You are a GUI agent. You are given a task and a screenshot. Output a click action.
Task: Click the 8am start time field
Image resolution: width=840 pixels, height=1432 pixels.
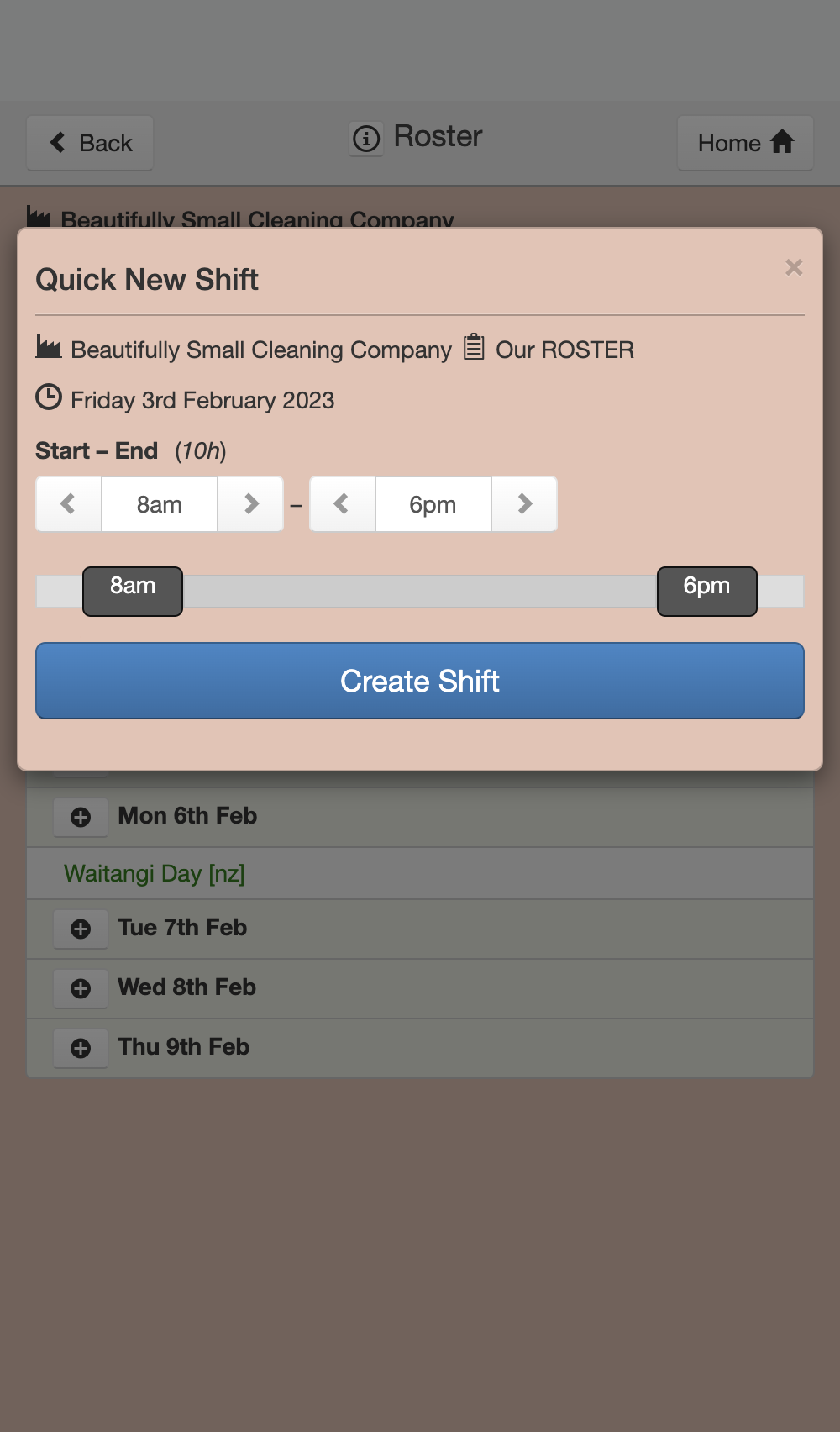(160, 504)
